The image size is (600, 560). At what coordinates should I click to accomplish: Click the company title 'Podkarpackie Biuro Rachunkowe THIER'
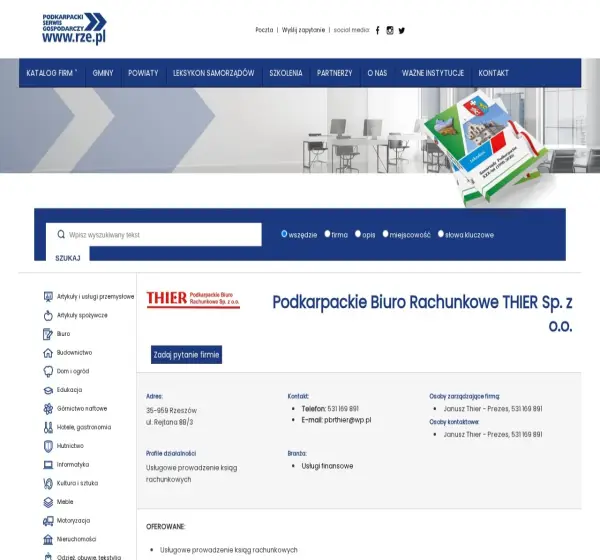(x=422, y=314)
